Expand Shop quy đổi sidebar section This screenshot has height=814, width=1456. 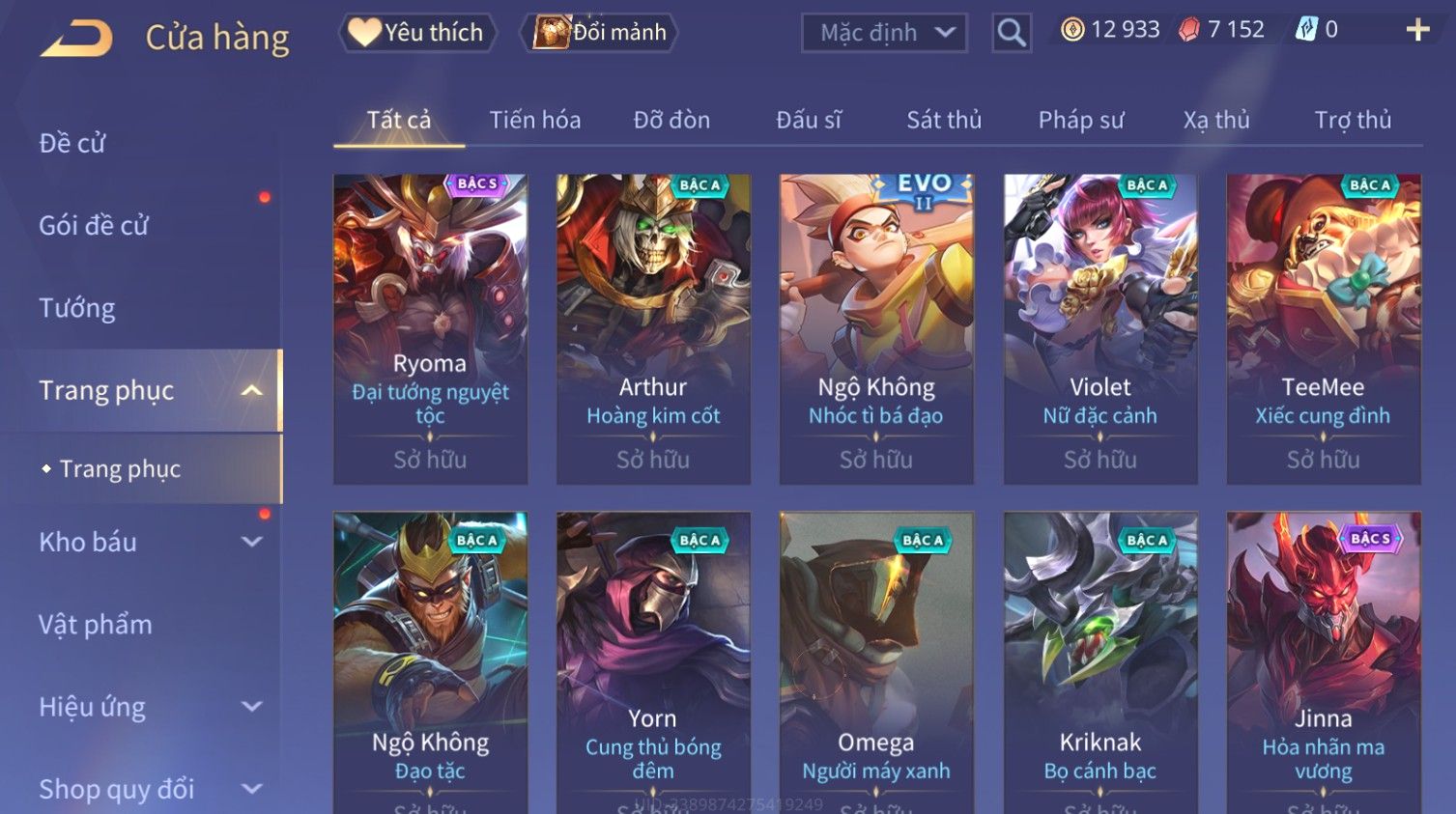[251, 789]
